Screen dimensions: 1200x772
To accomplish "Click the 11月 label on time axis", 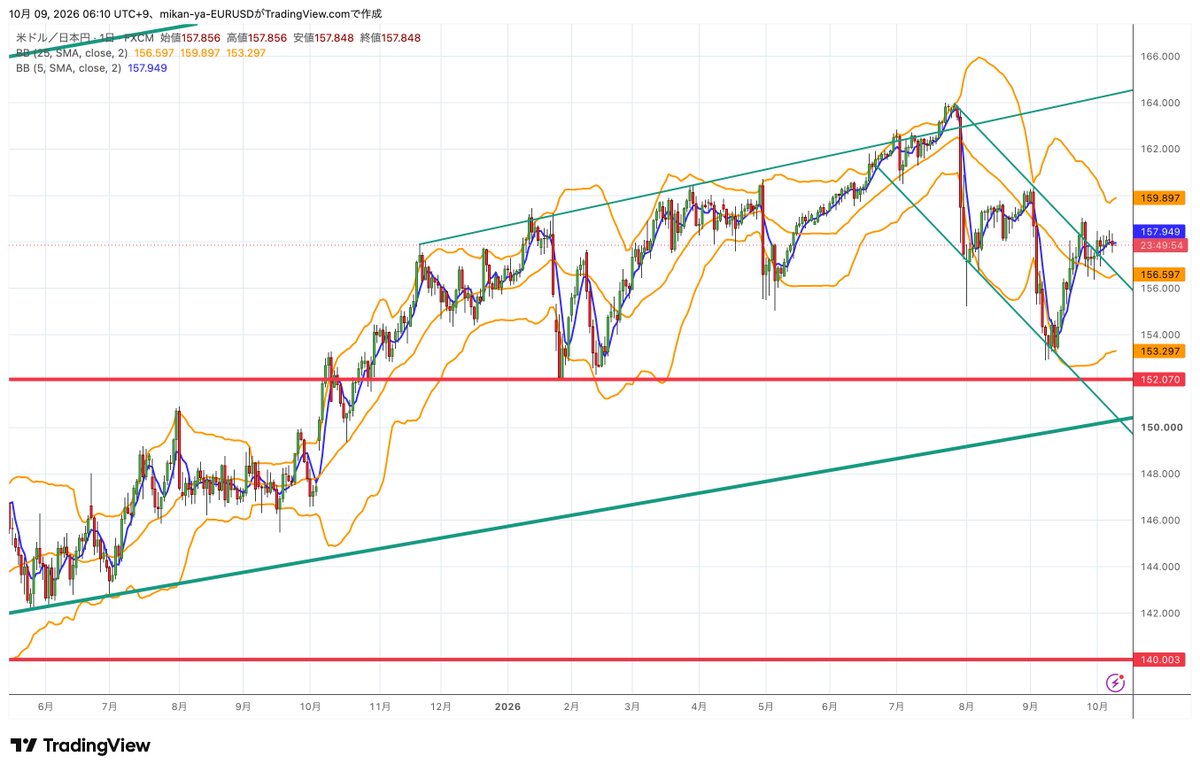I will [379, 706].
